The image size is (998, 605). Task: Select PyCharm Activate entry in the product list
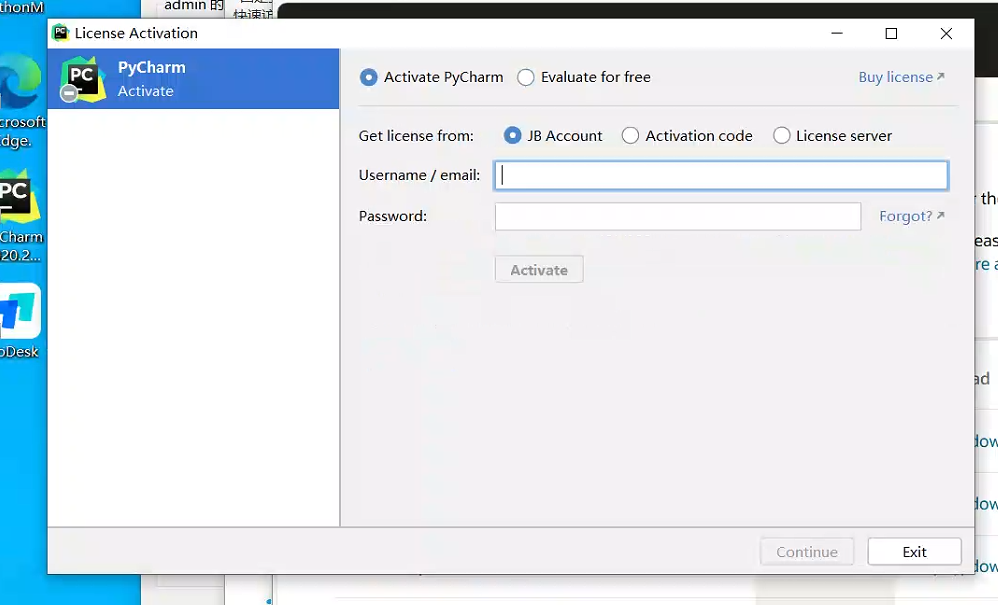click(x=193, y=79)
